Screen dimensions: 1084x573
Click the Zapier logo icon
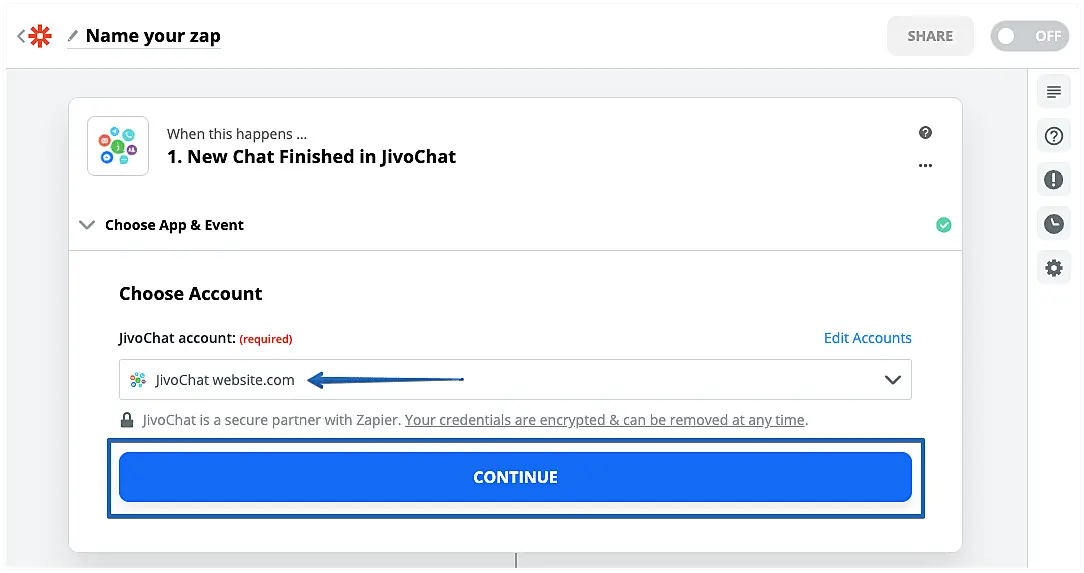click(x=40, y=36)
